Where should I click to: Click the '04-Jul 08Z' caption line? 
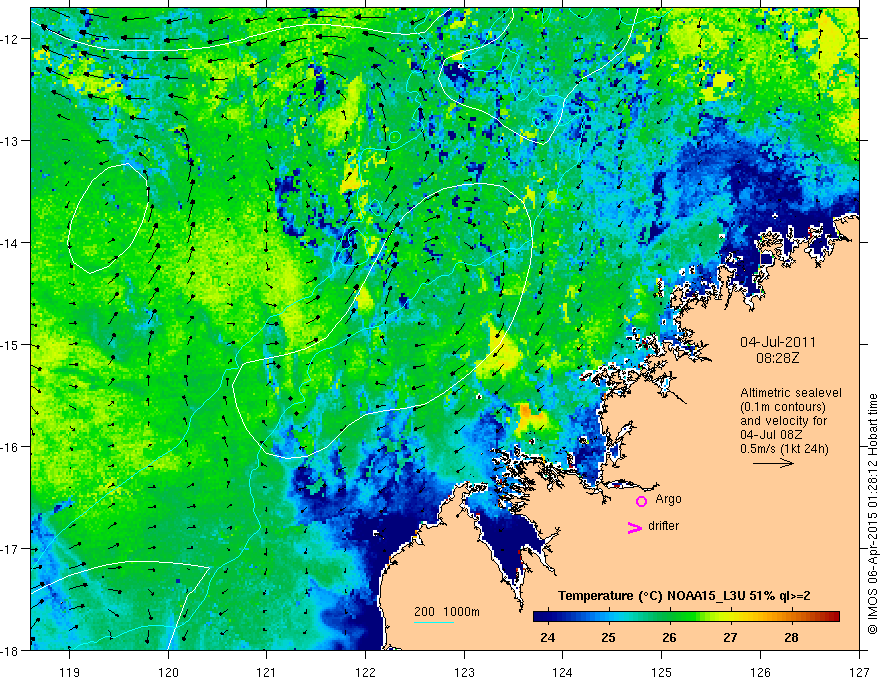(x=771, y=435)
